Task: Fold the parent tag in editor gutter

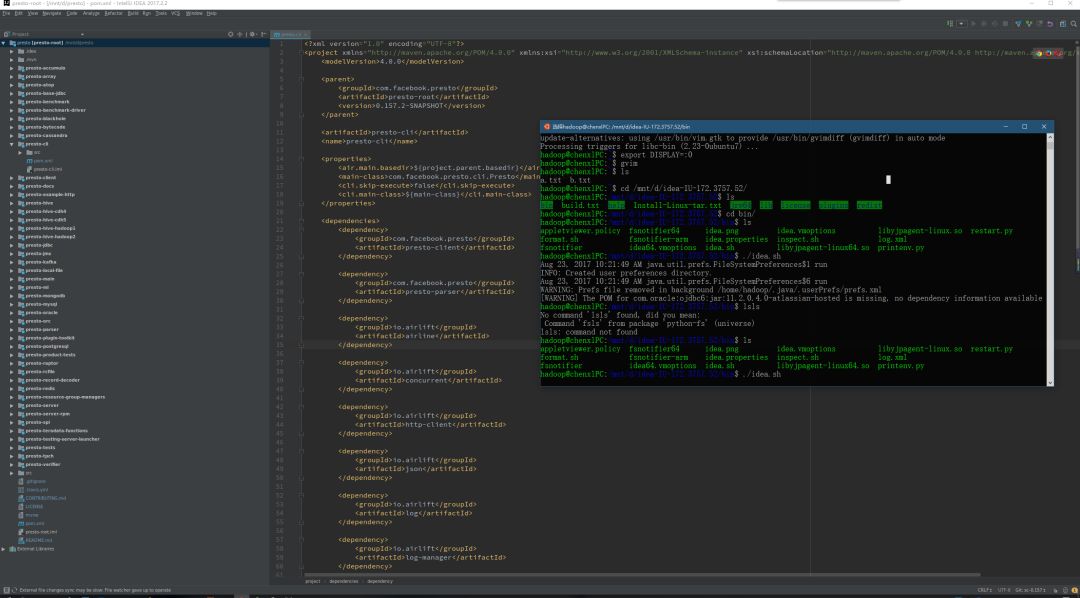Action: click(x=301, y=79)
